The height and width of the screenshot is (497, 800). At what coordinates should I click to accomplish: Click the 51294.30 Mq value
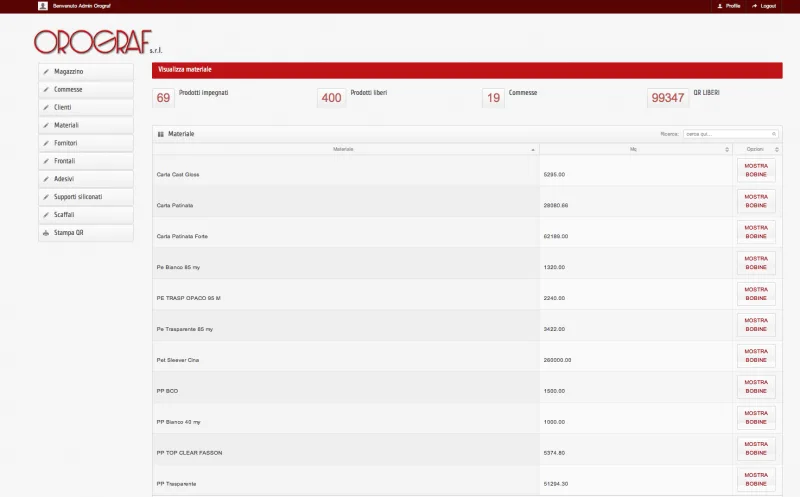tap(556, 484)
